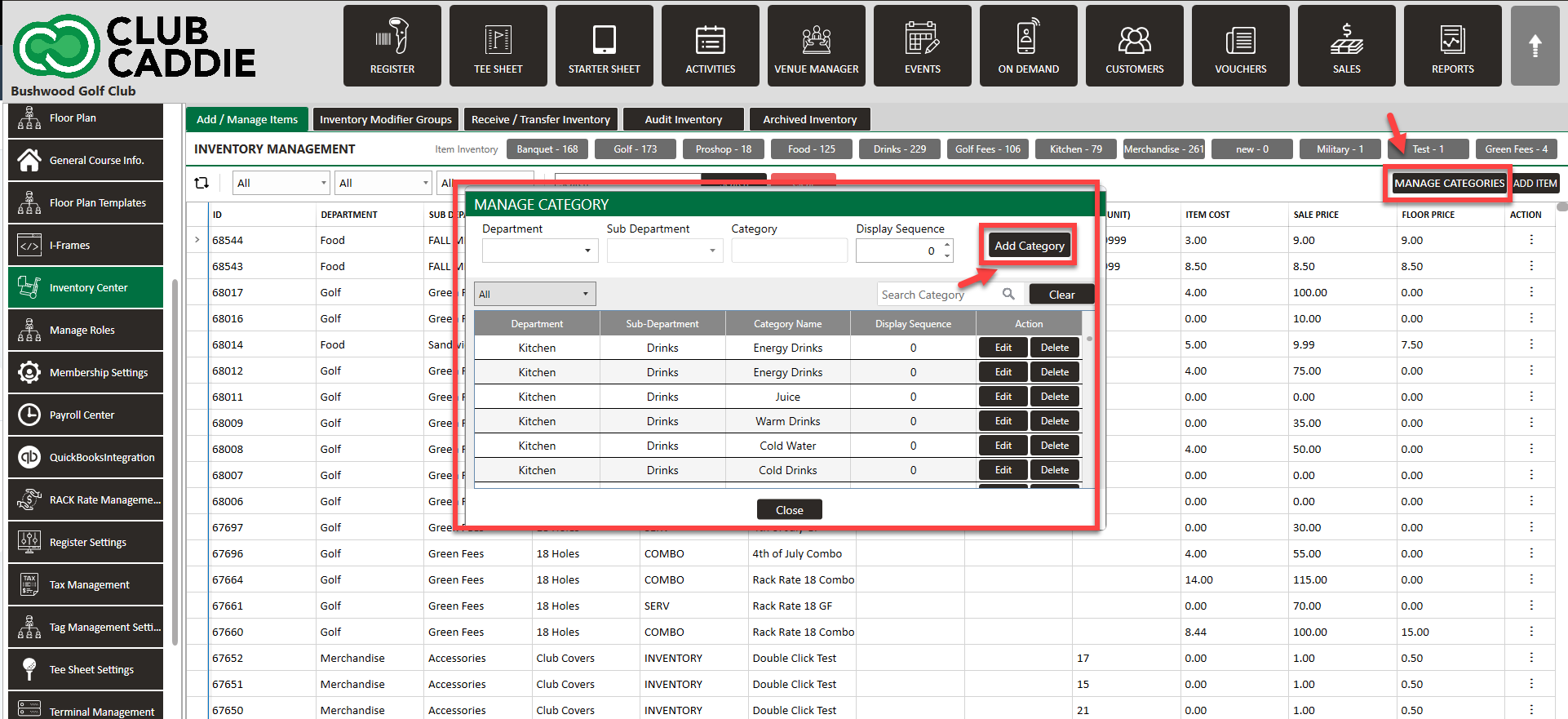Image resolution: width=1568 pixels, height=719 pixels.
Task: Click the Category name input field
Action: [789, 251]
